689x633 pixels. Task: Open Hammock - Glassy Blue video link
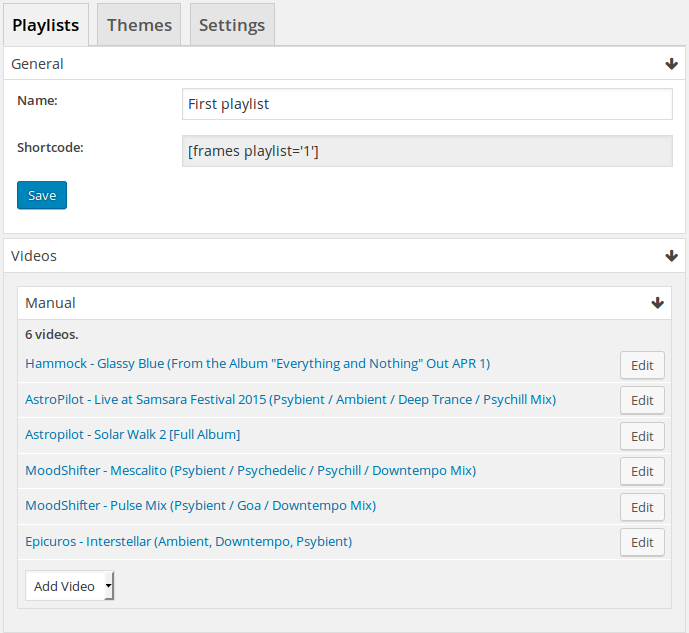click(257, 364)
